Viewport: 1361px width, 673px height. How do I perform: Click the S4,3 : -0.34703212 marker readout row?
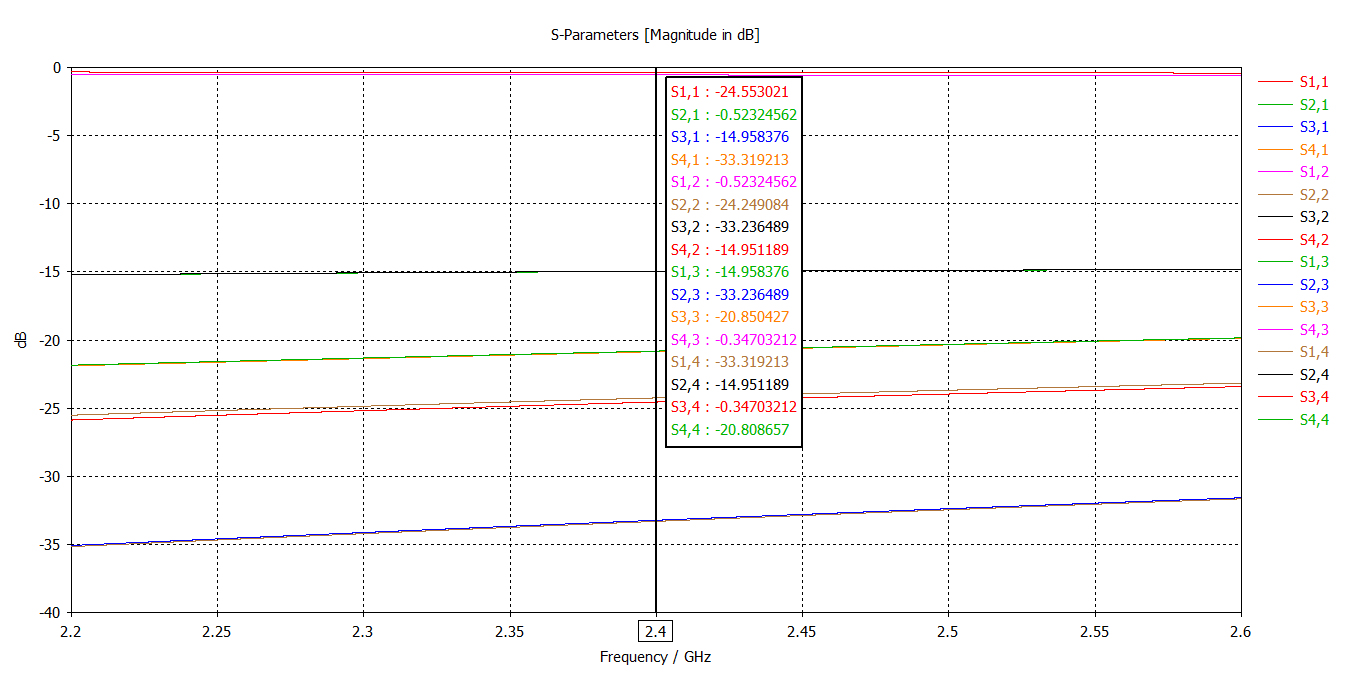(733, 340)
